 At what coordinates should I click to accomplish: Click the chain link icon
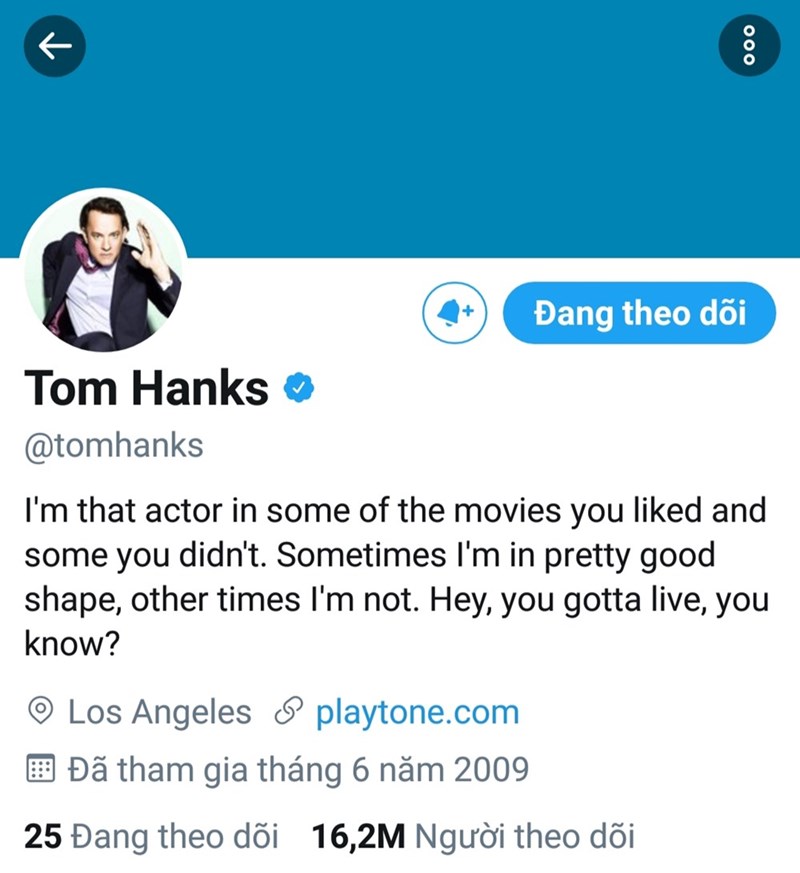[288, 712]
